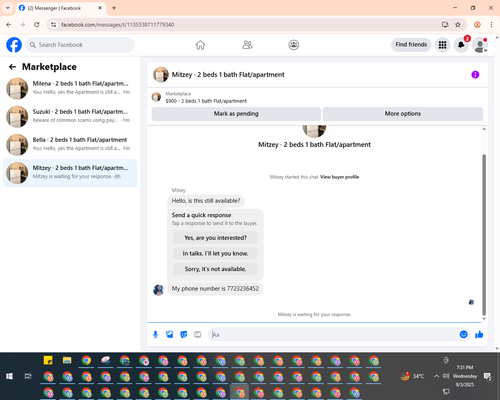Open the Chrome profile avatar
Viewport: 500px width, 400px height.
coord(477,25)
